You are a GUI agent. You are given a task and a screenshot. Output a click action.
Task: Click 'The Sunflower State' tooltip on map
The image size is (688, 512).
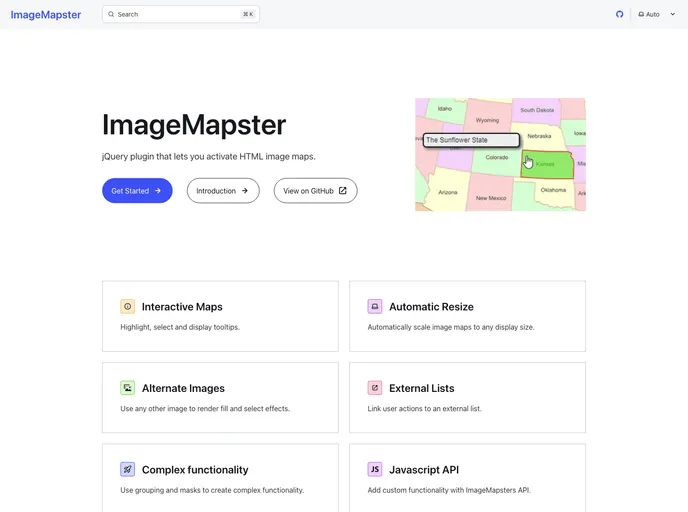pos(471,140)
